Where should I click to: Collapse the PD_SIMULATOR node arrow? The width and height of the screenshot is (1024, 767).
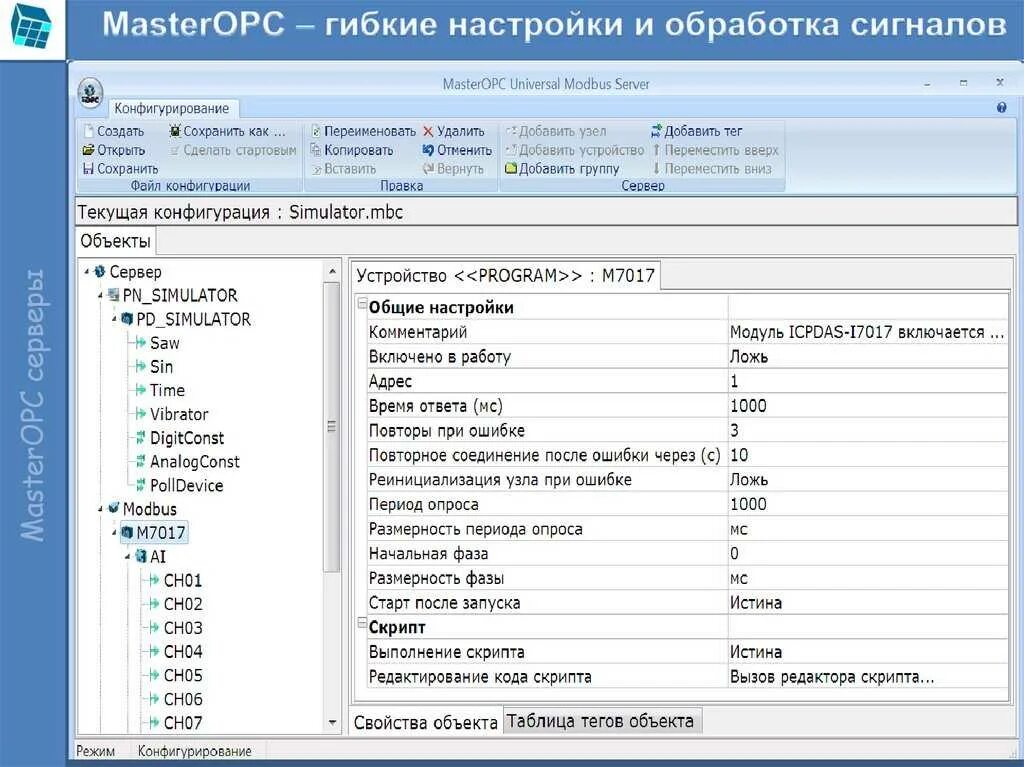pyautogui.click(x=114, y=319)
